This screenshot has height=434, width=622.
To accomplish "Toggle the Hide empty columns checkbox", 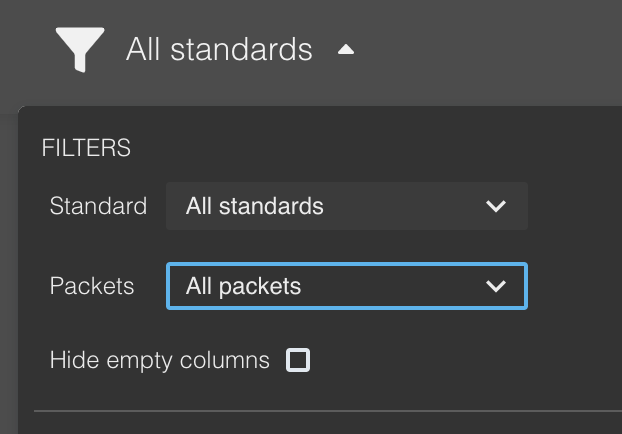I will pos(298,360).
